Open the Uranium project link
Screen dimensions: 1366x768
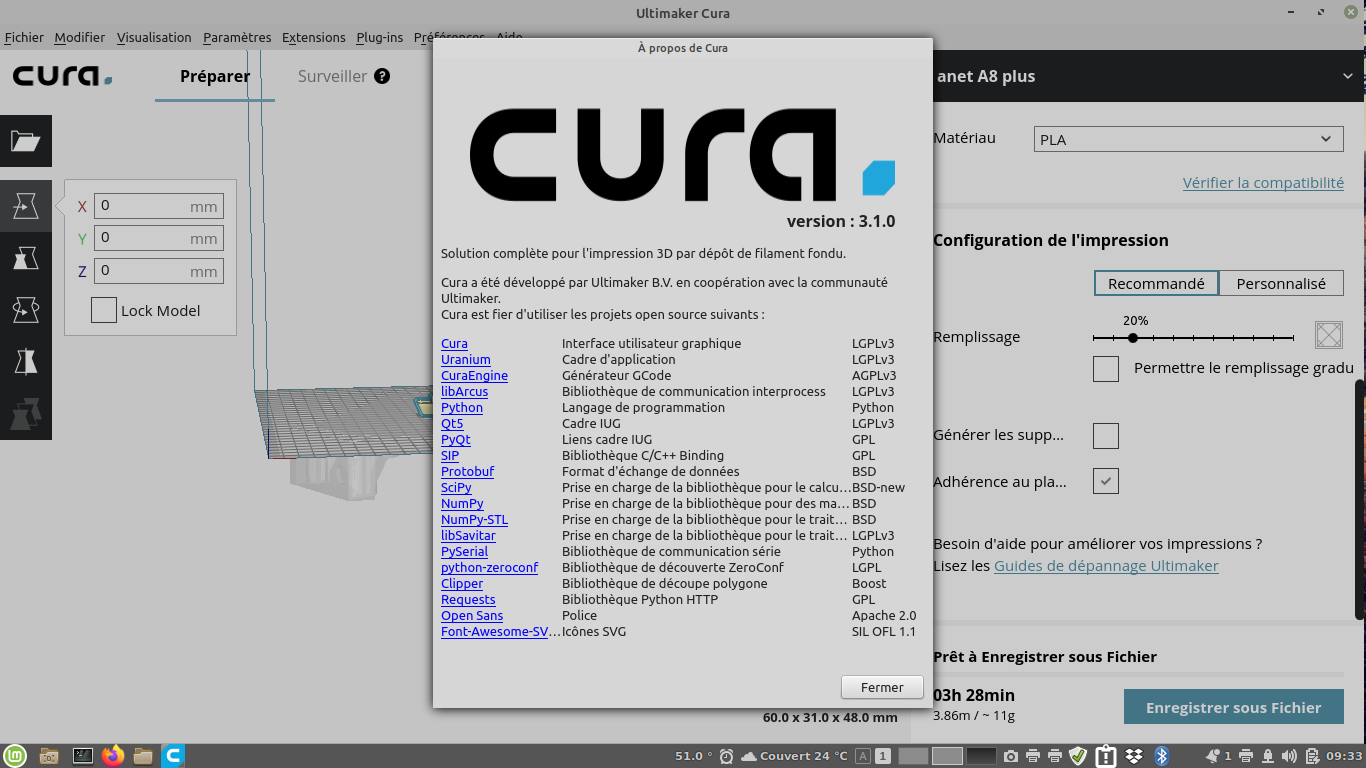[x=466, y=360]
